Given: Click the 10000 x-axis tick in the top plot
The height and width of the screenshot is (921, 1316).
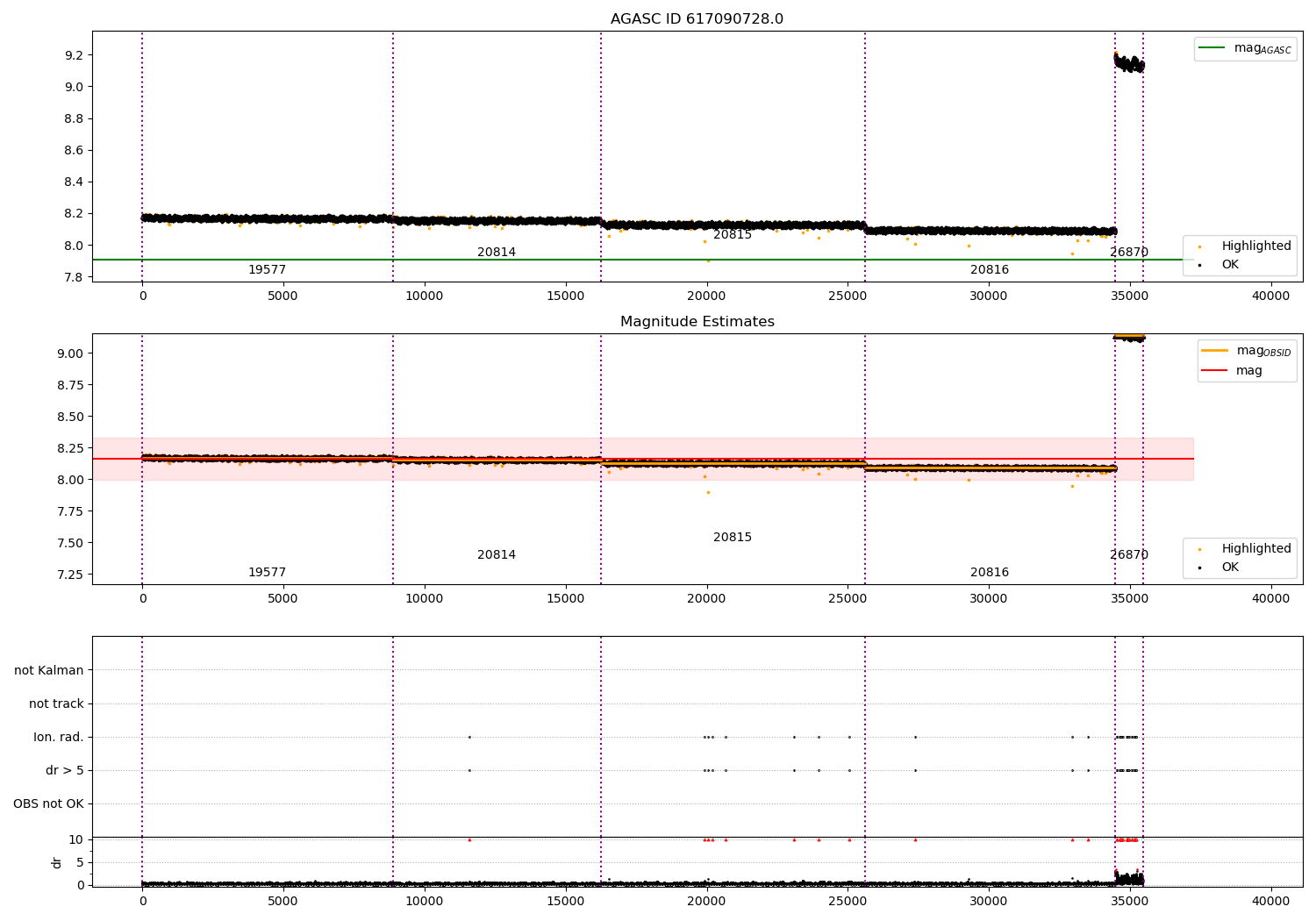Looking at the screenshot, I should 424,296.
